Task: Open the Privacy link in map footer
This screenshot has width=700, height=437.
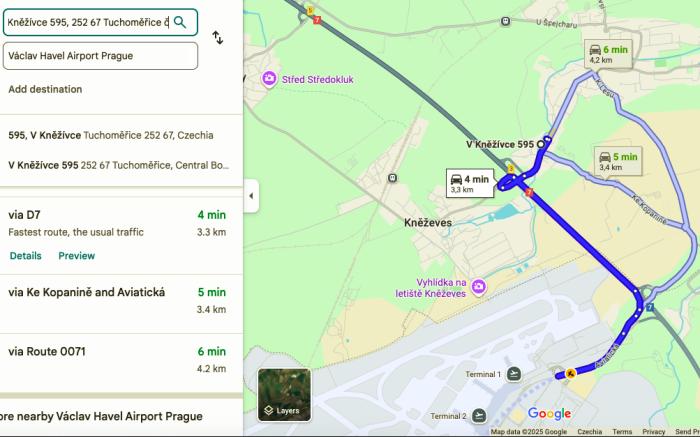Action: click(x=654, y=432)
